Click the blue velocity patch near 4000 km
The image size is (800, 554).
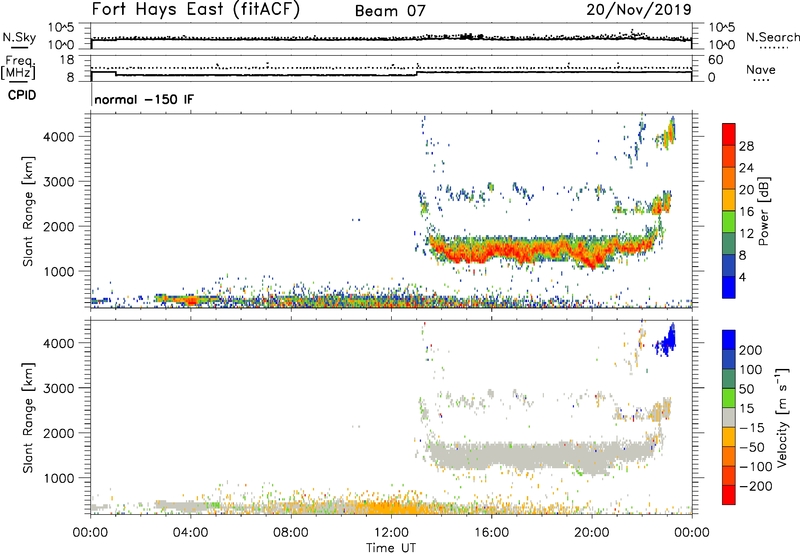pos(667,341)
